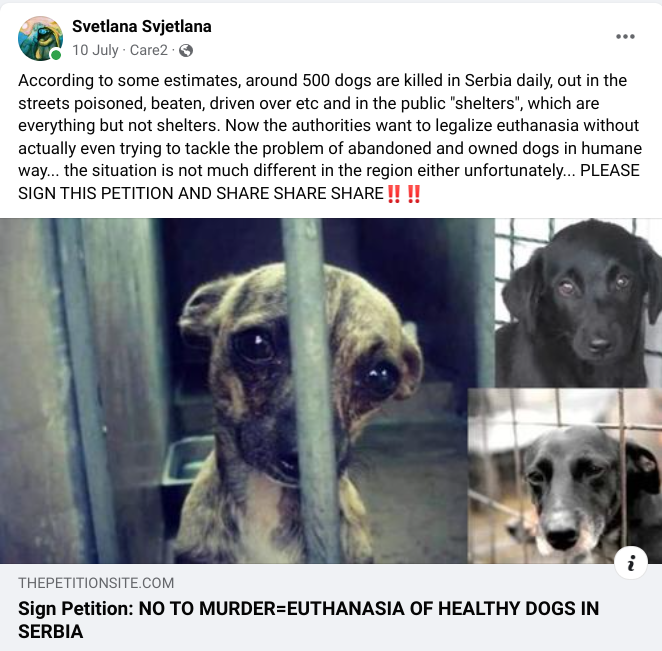Click the metal cage bar in the photo
The height and width of the screenshot is (651, 662).
(311, 391)
